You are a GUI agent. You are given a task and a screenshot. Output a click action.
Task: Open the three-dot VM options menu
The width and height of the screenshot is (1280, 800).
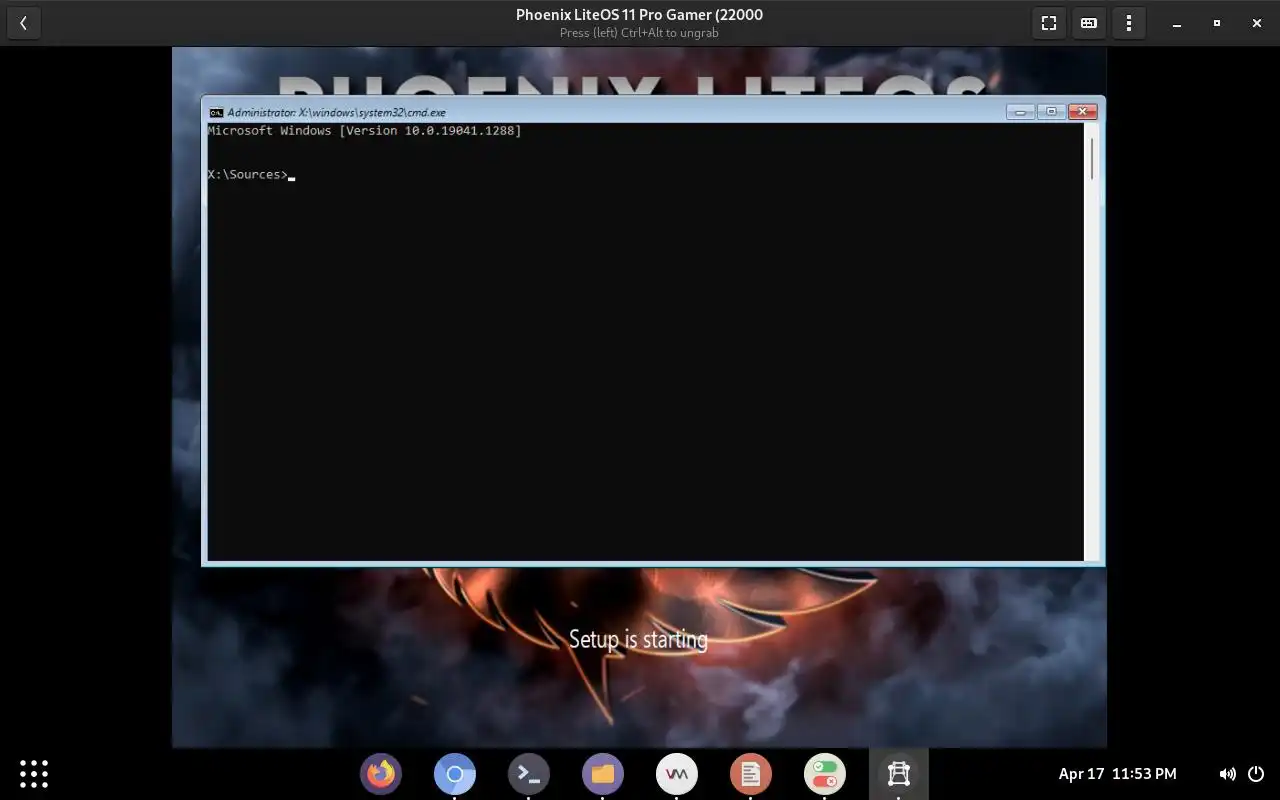pyautogui.click(x=1129, y=23)
